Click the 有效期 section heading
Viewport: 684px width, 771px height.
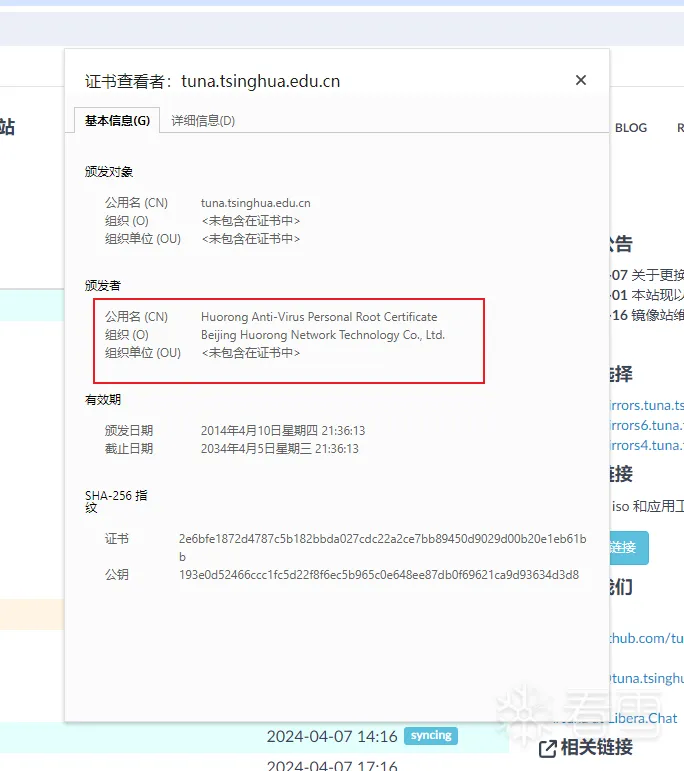(x=102, y=400)
